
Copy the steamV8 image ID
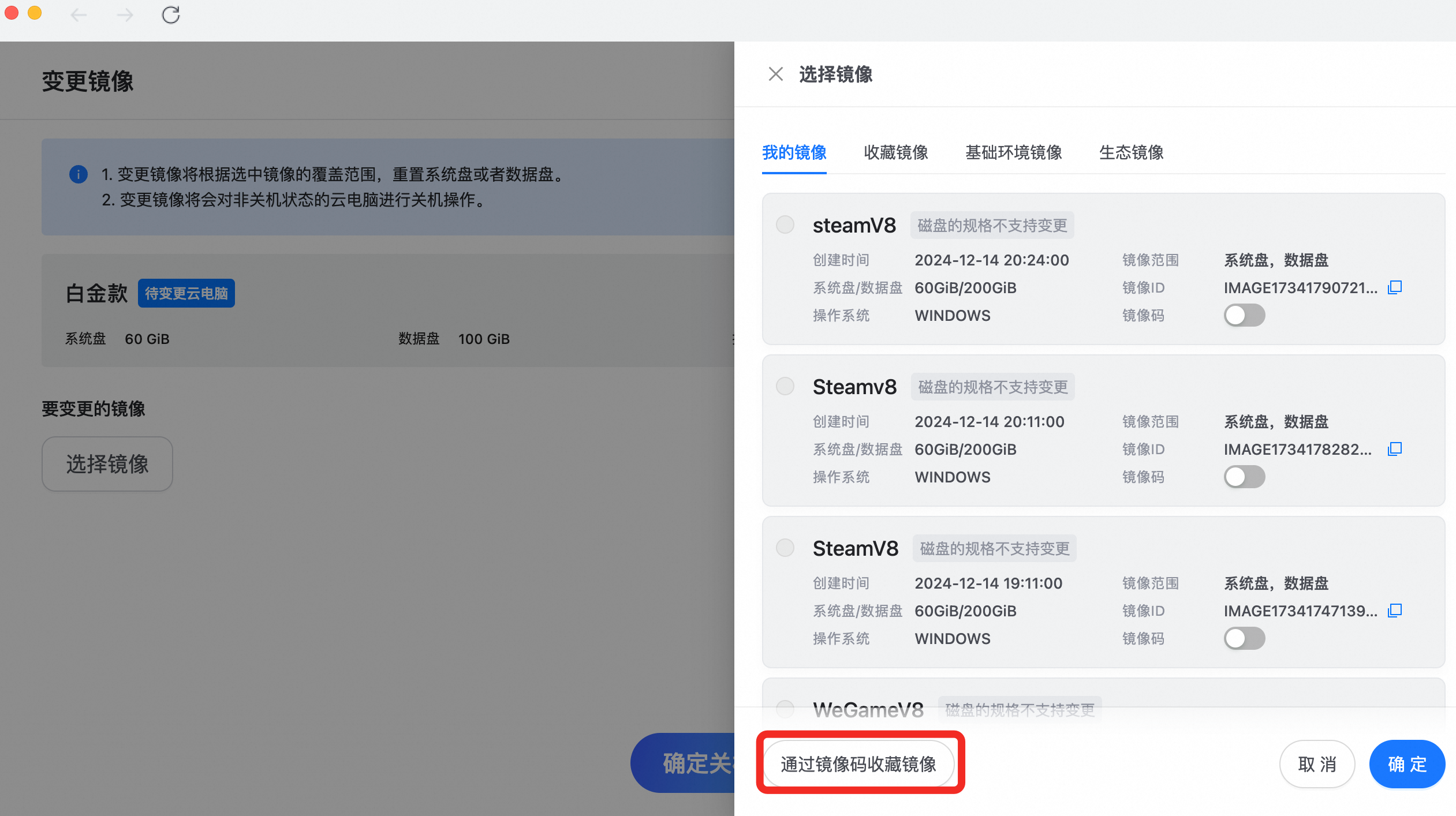tap(1395, 287)
